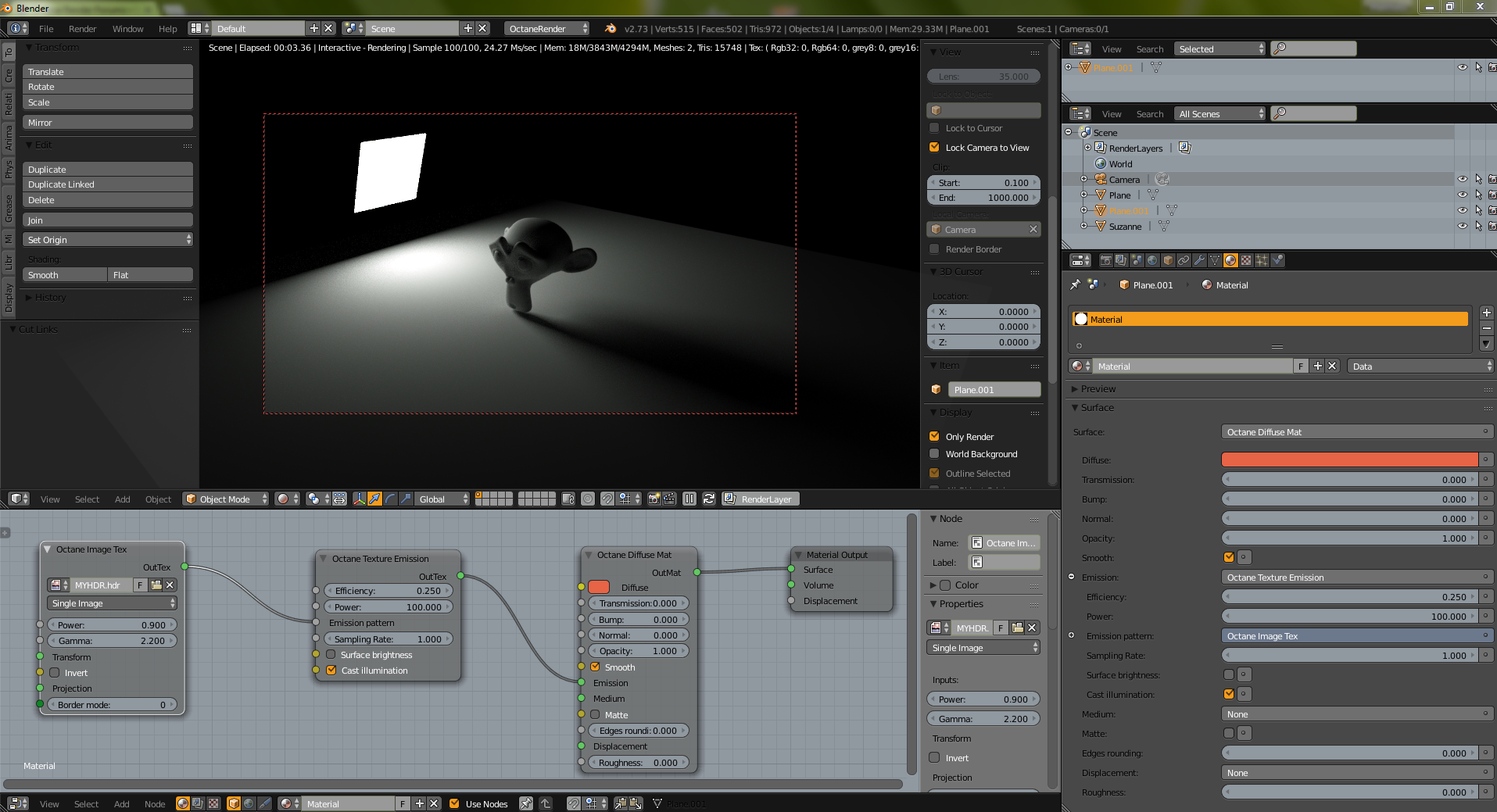Click the pin icon beside Plane.001 breadcrumb
1497x812 pixels.
[1076, 284]
